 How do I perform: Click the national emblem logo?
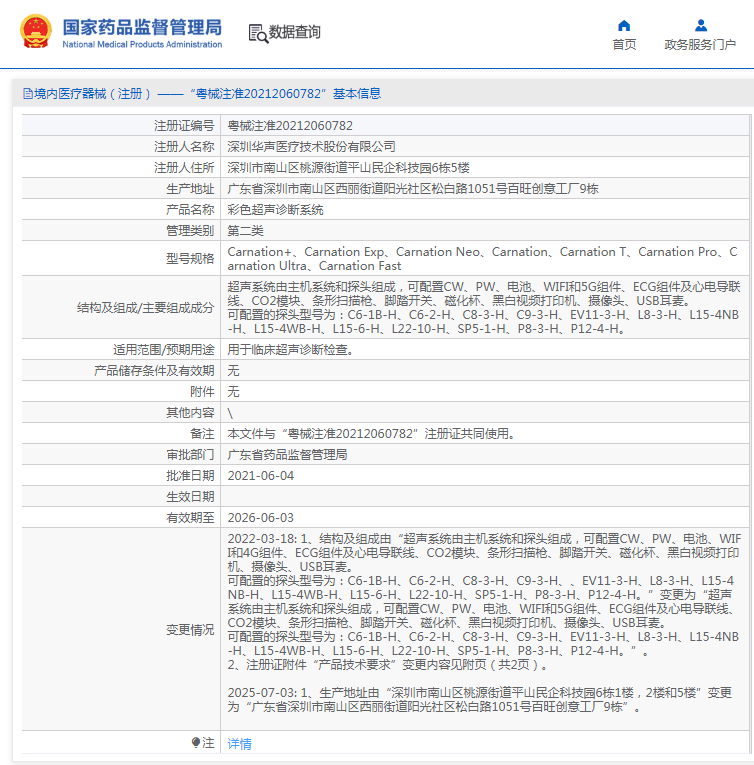(36, 32)
